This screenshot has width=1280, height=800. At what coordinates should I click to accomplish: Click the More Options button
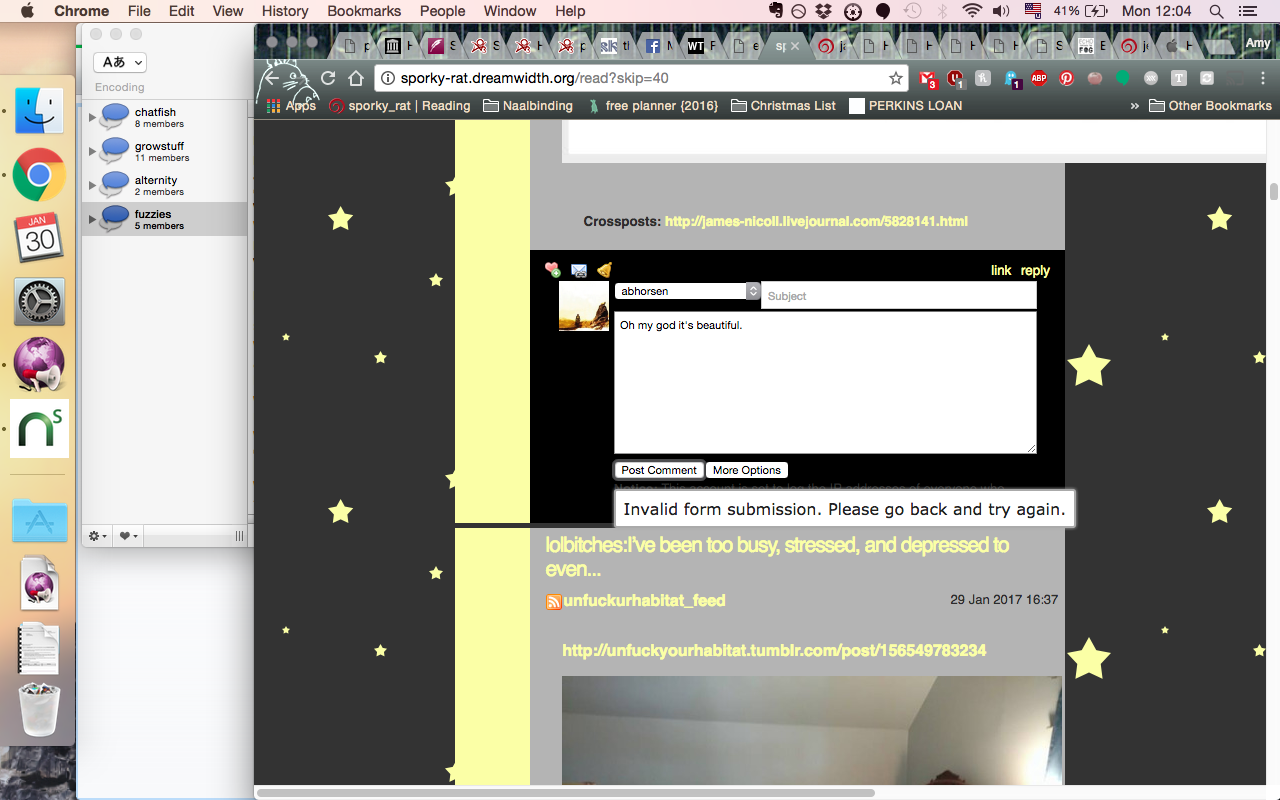tap(747, 470)
